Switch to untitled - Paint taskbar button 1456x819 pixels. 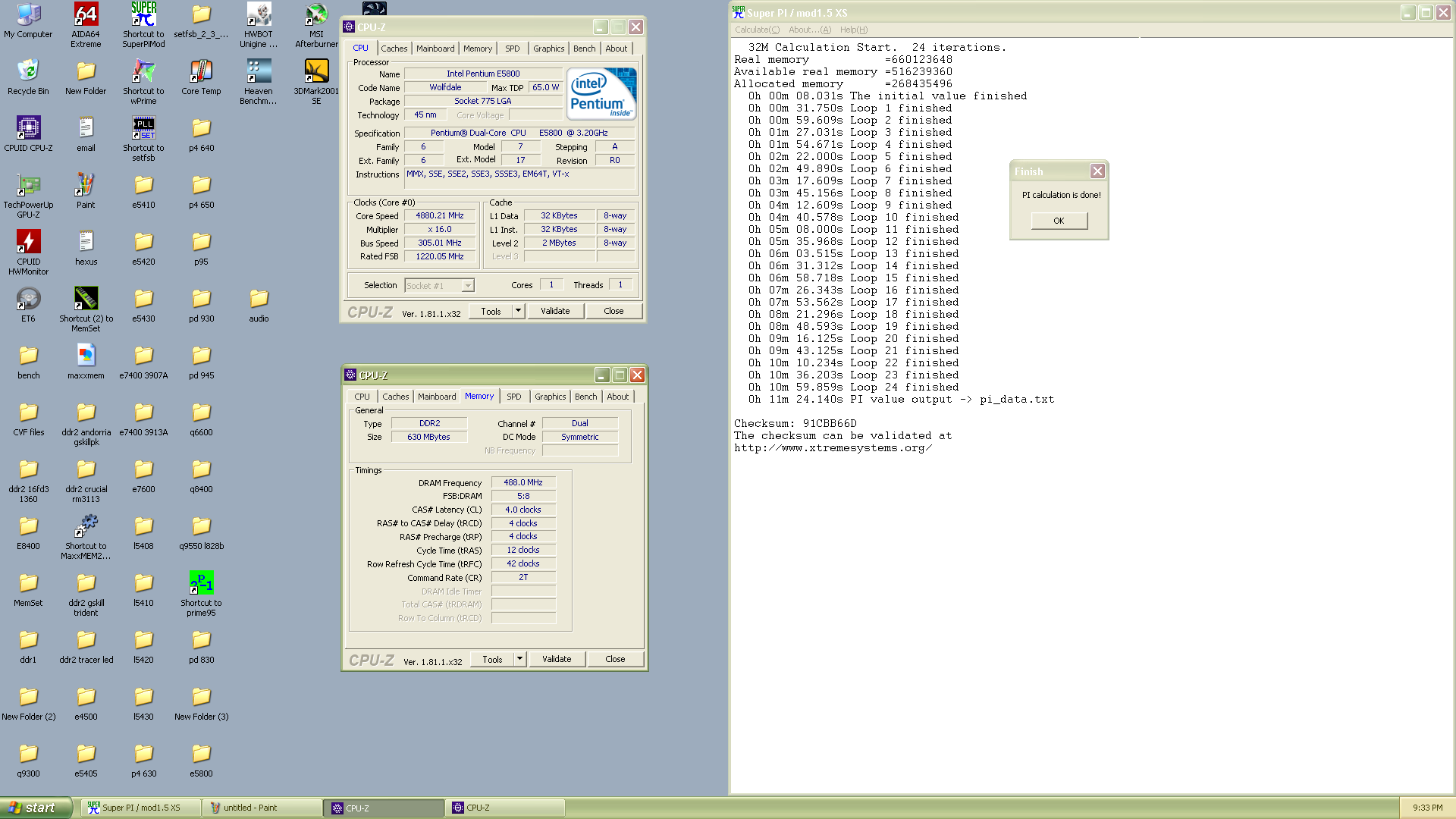(x=261, y=808)
